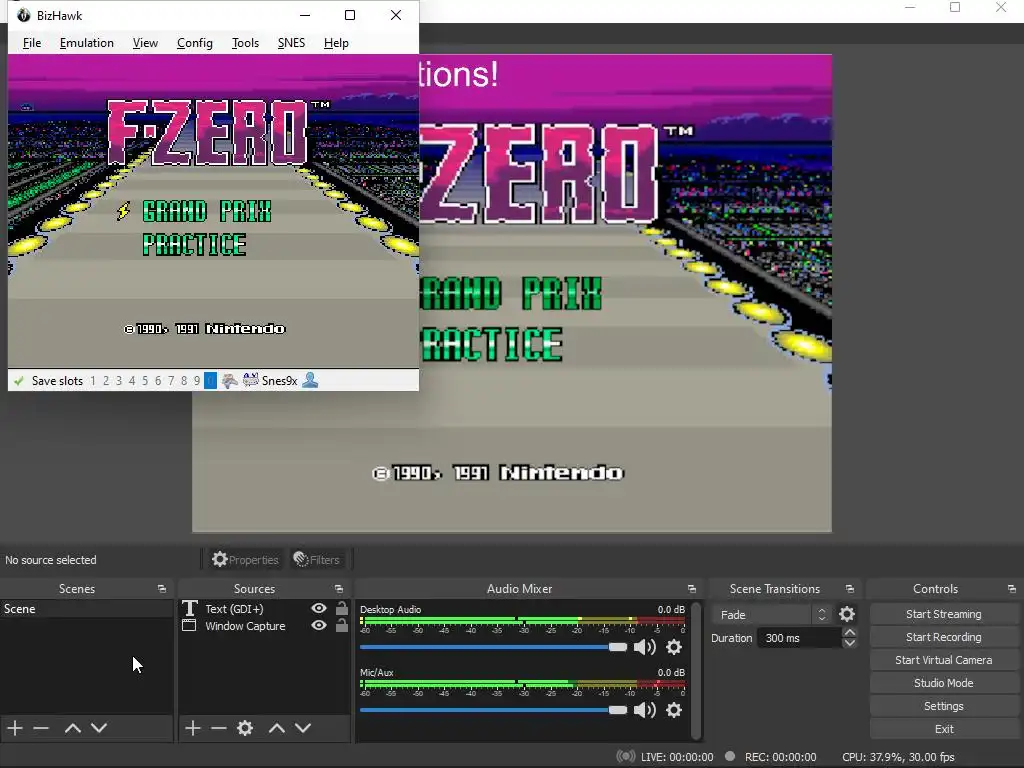The height and width of the screenshot is (768, 1024).
Task: Adjust the Mic/Aux volume slider
Action: 493,710
